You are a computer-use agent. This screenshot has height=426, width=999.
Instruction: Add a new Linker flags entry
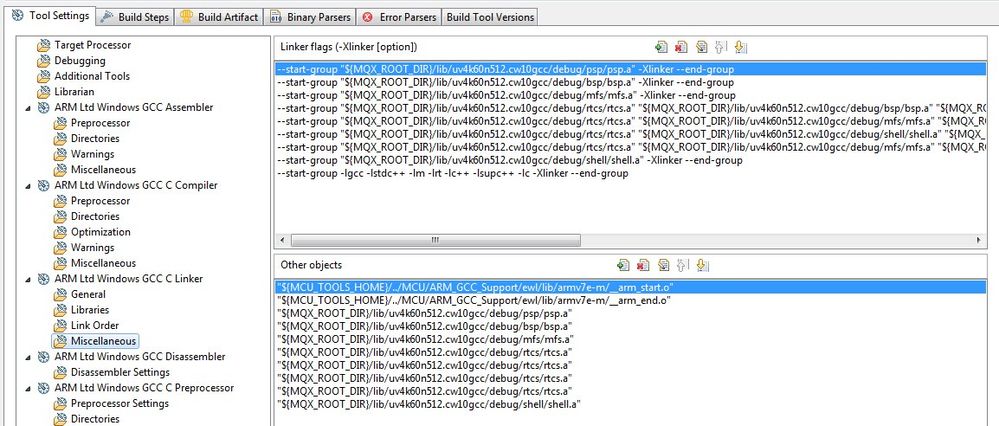661,46
